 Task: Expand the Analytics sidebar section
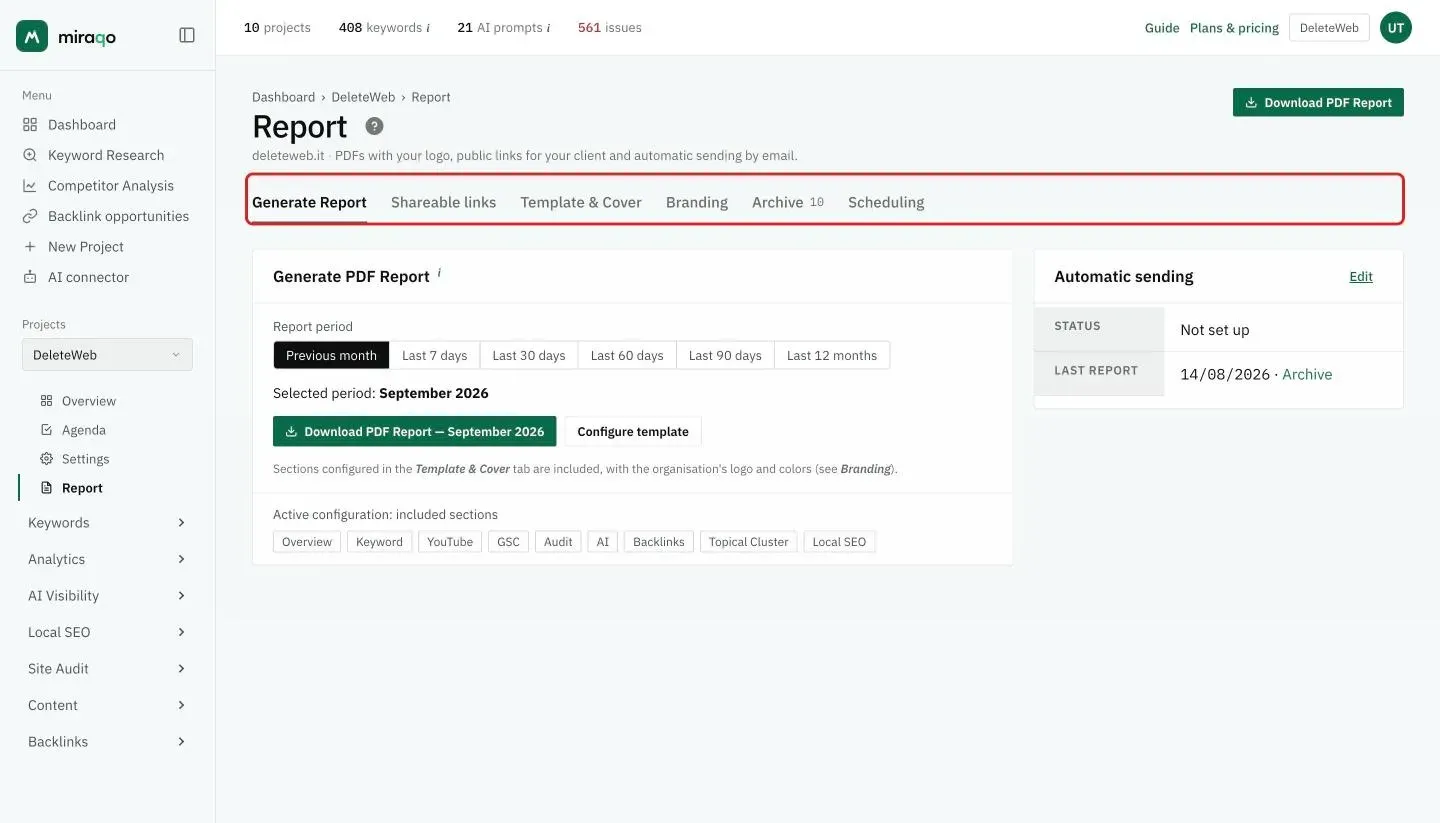(x=107, y=560)
